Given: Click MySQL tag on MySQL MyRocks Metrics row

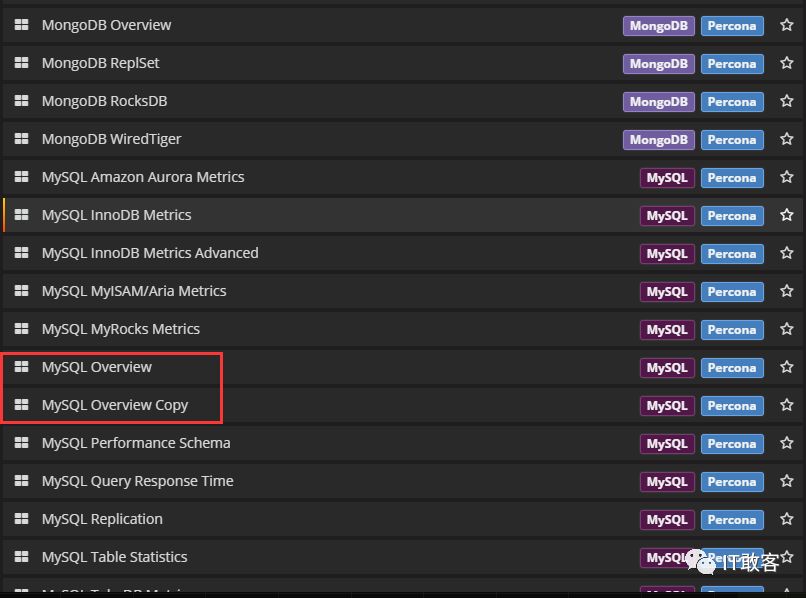Looking at the screenshot, I should (667, 330).
